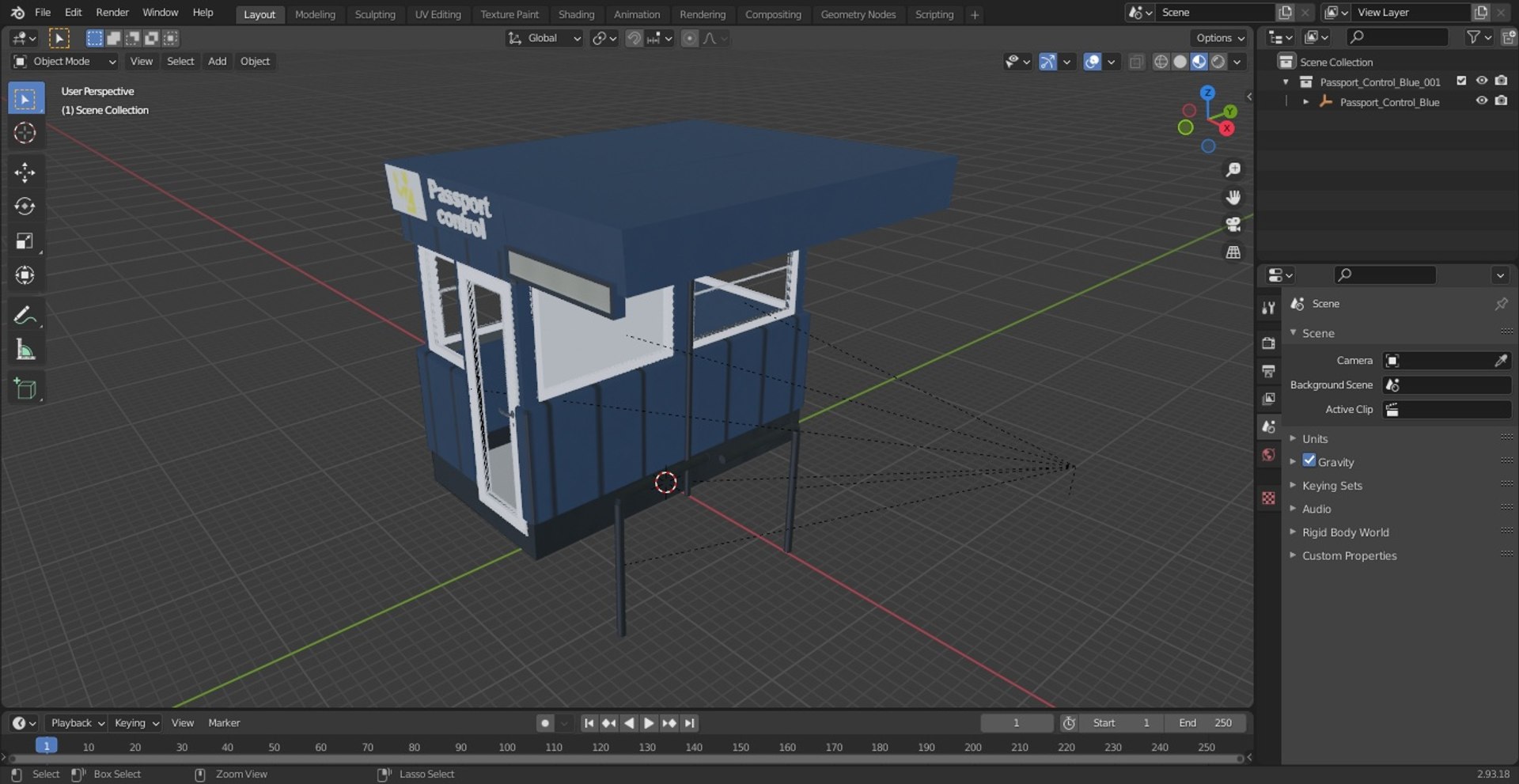Select rendered viewport shading

pyautogui.click(x=1218, y=62)
